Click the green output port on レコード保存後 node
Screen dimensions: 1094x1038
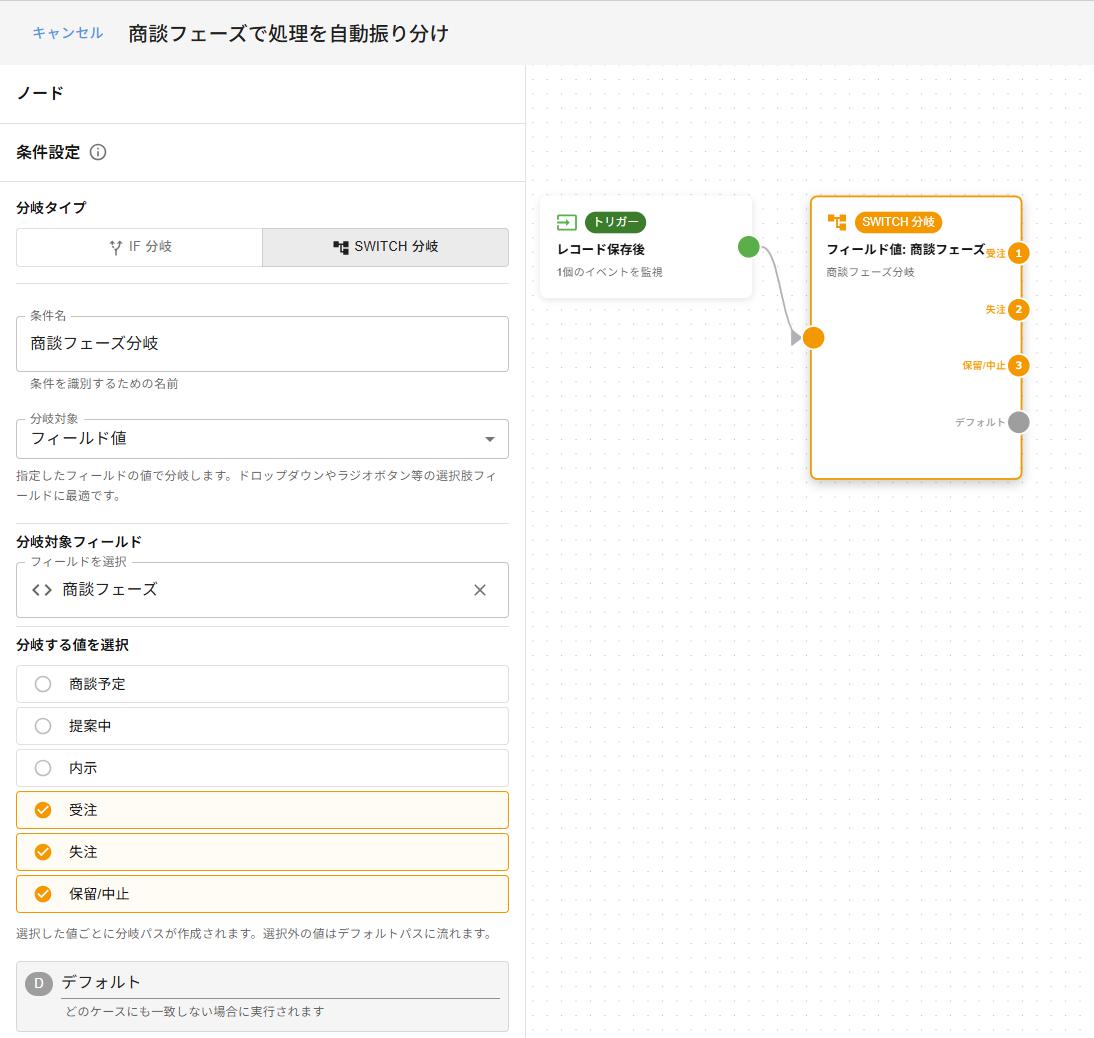coord(748,247)
